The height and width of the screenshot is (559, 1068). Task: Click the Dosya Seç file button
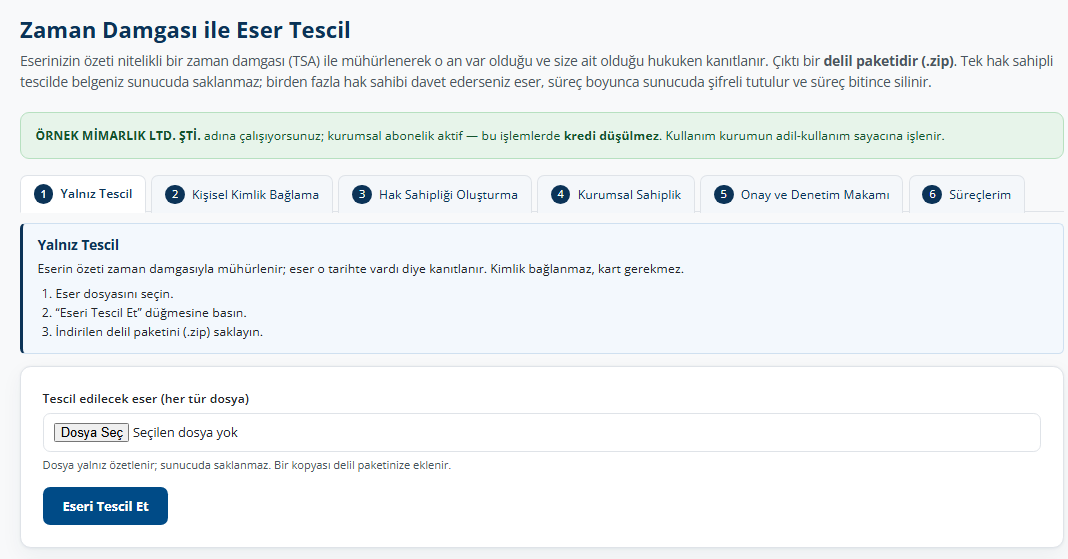click(91, 432)
